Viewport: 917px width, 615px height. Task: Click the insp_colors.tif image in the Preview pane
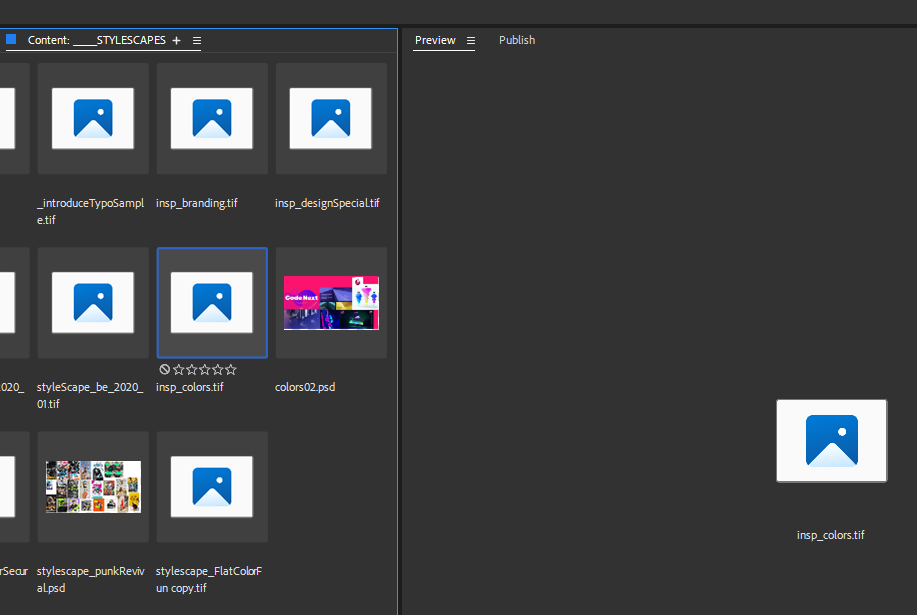[x=831, y=440]
